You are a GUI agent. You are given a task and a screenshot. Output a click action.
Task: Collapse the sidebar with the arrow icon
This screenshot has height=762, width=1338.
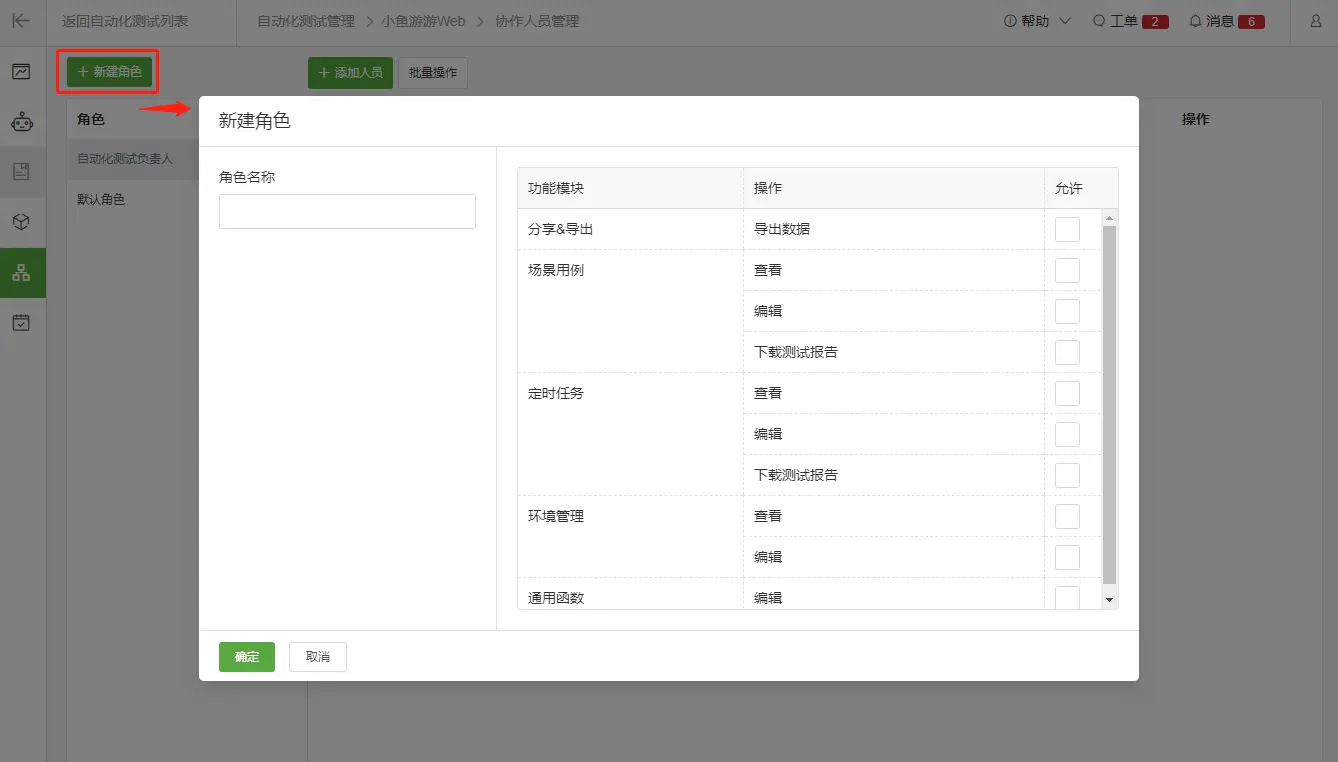pos(22,20)
